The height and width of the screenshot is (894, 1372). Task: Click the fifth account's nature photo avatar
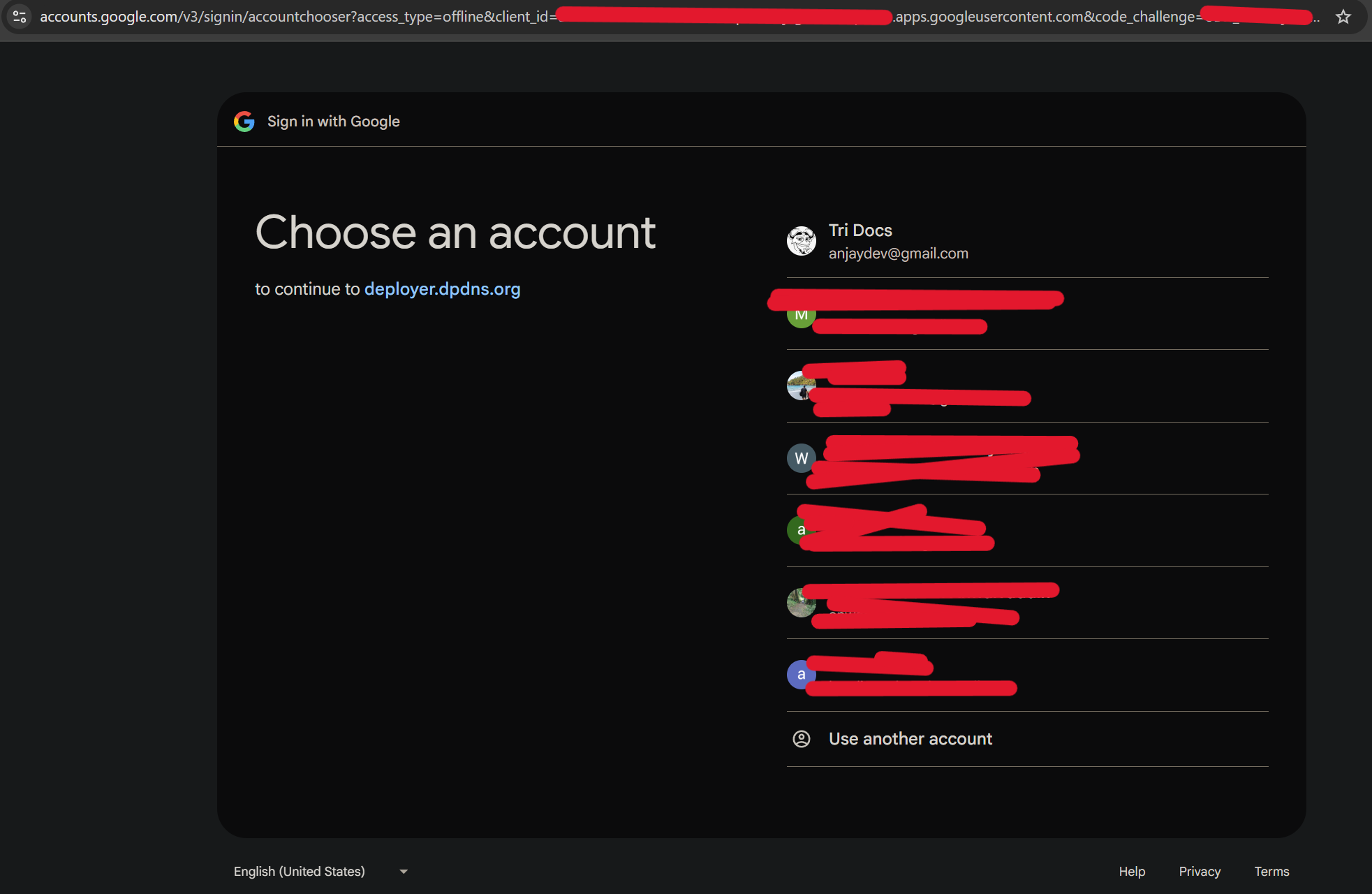coord(802,602)
